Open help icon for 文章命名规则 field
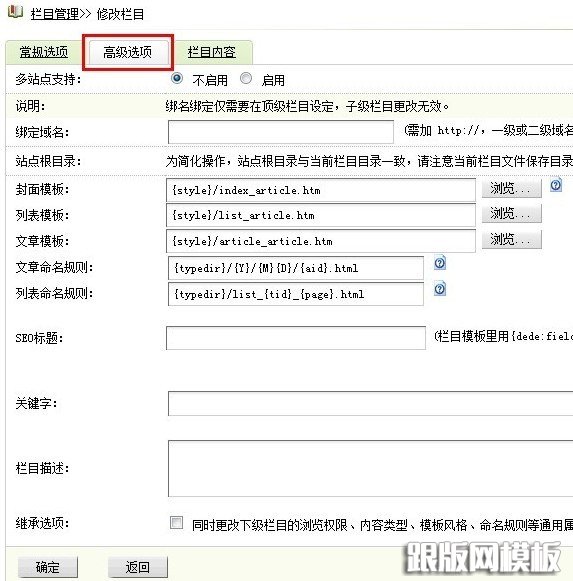This screenshot has width=573, height=581. pos(440,263)
